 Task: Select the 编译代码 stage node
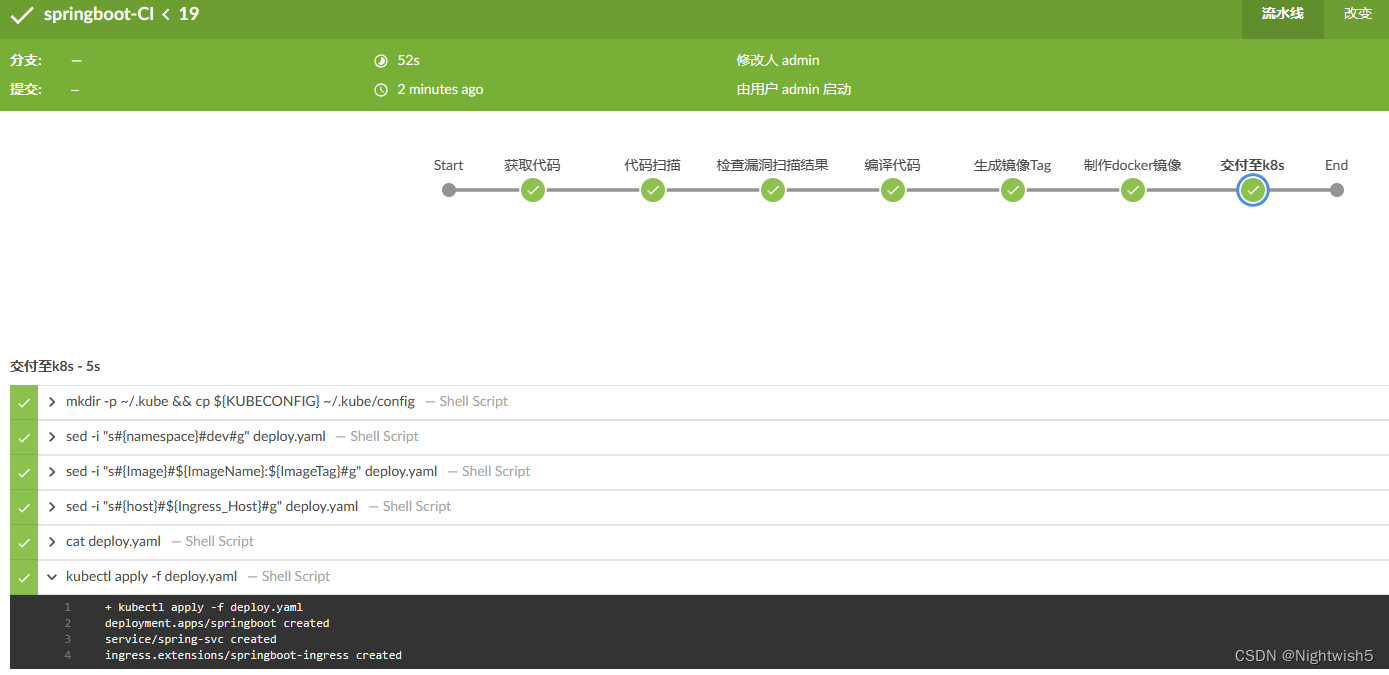pyautogui.click(x=893, y=190)
